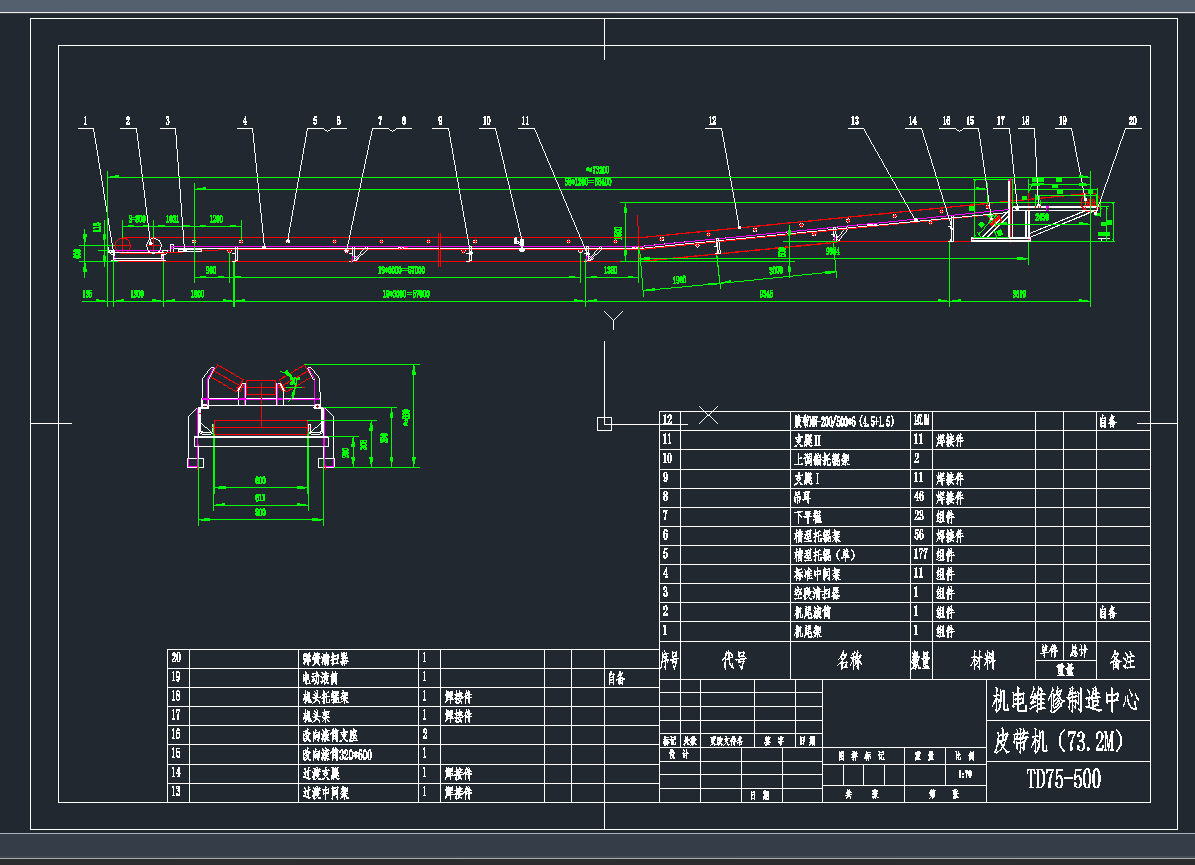The height and width of the screenshot is (865, 1195).
Task: Click the 数量 column header
Action: click(921, 660)
